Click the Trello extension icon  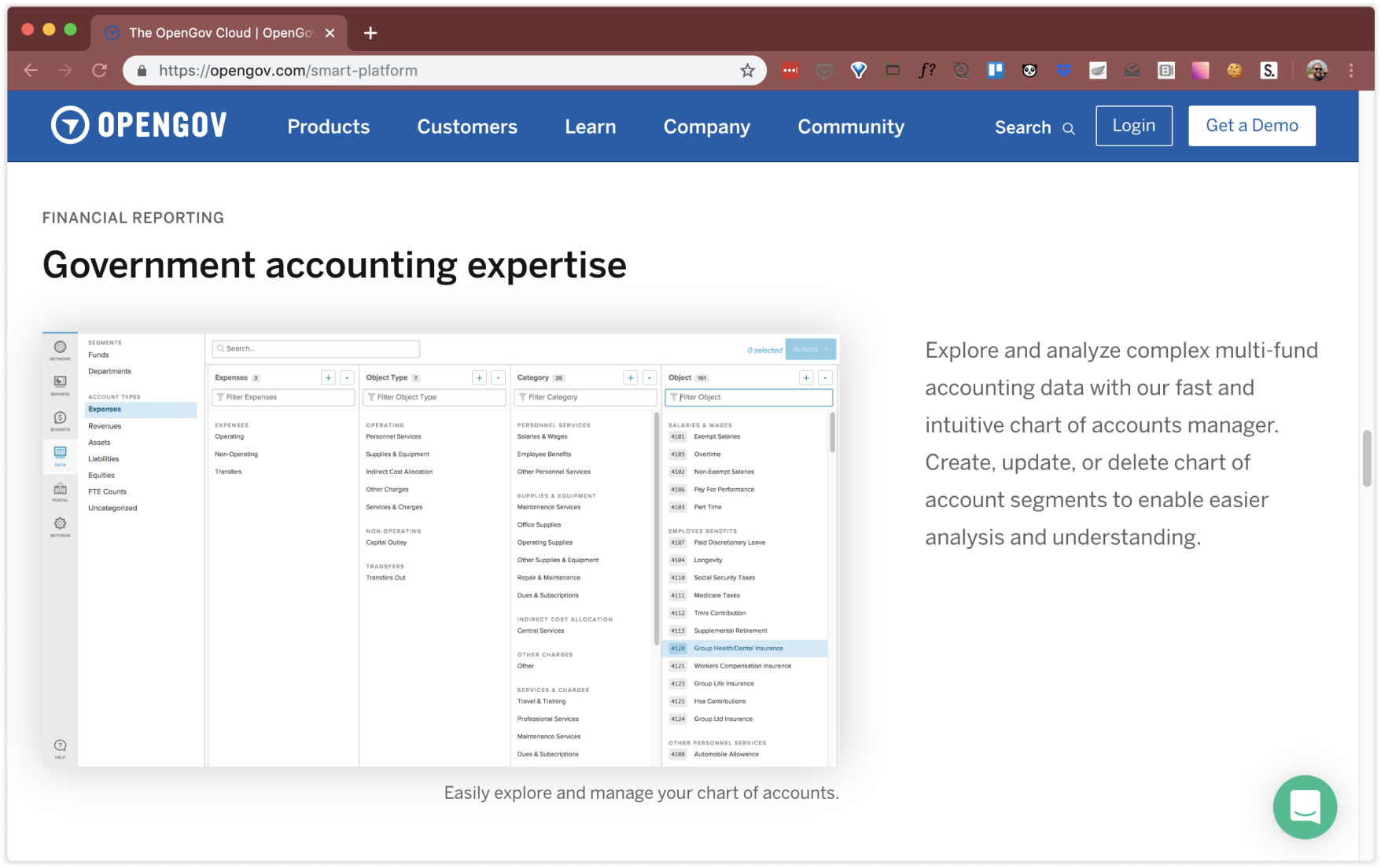(x=996, y=71)
